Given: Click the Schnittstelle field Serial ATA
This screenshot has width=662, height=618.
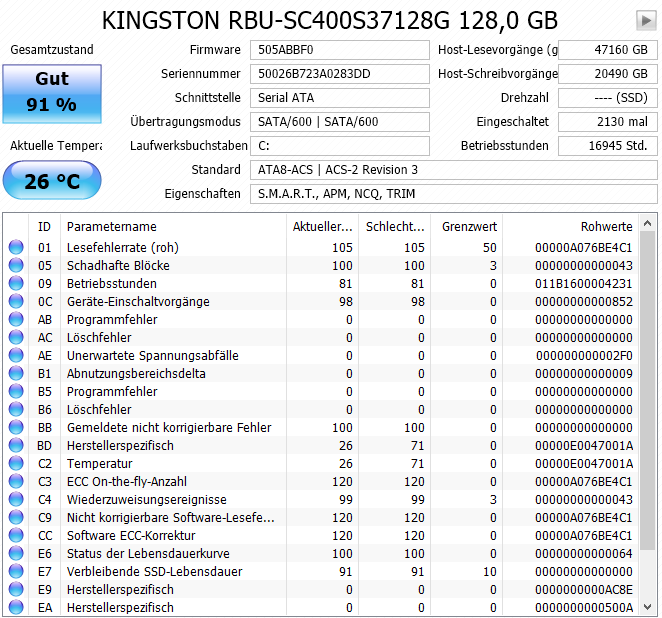Looking at the screenshot, I should [x=340, y=98].
